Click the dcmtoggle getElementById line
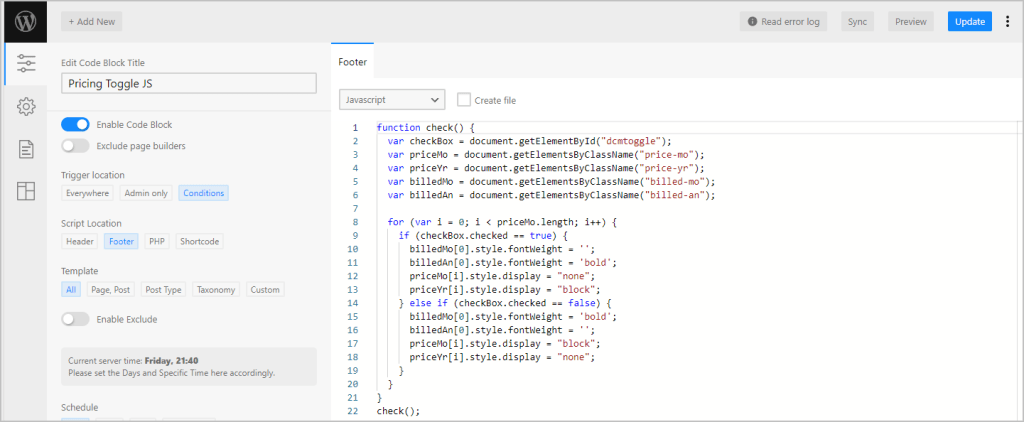The height and width of the screenshot is (422, 1024). 529,141
